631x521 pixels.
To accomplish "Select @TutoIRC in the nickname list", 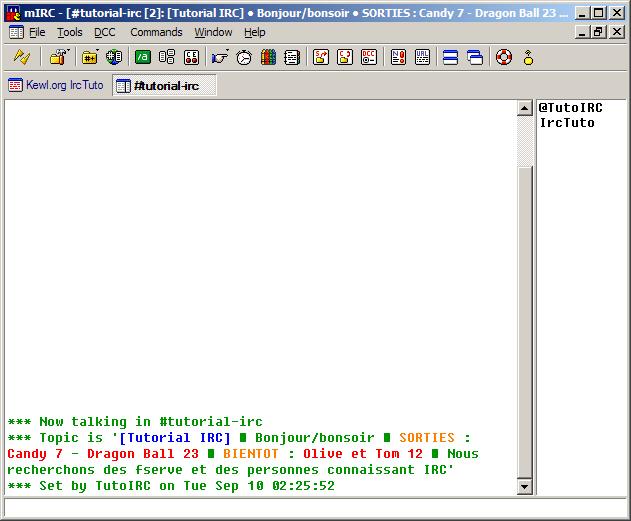I will point(570,108).
